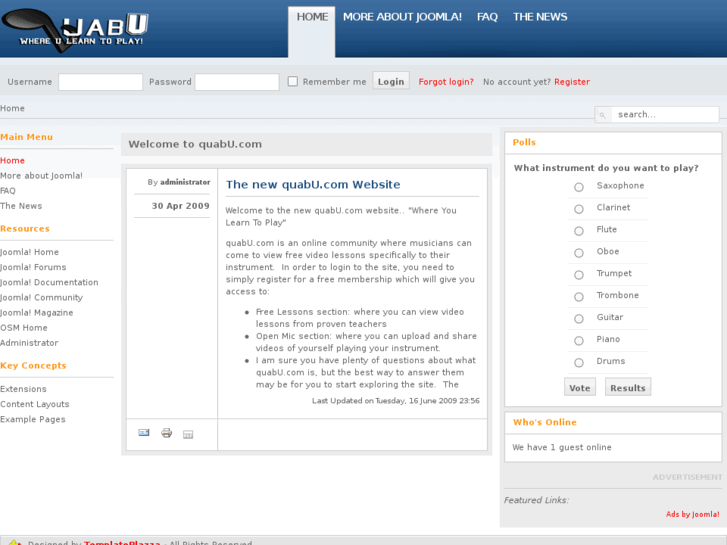Tick the Remember me checkbox
This screenshot has height=545, width=727.
(x=293, y=82)
